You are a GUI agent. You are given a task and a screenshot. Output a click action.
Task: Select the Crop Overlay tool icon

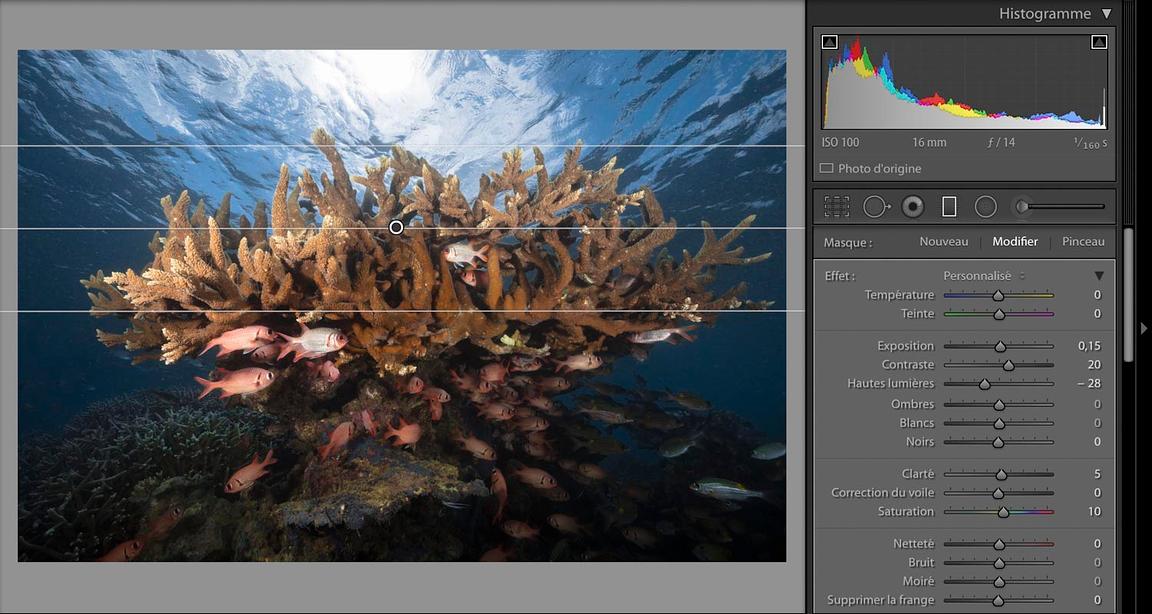pyautogui.click(x=837, y=207)
